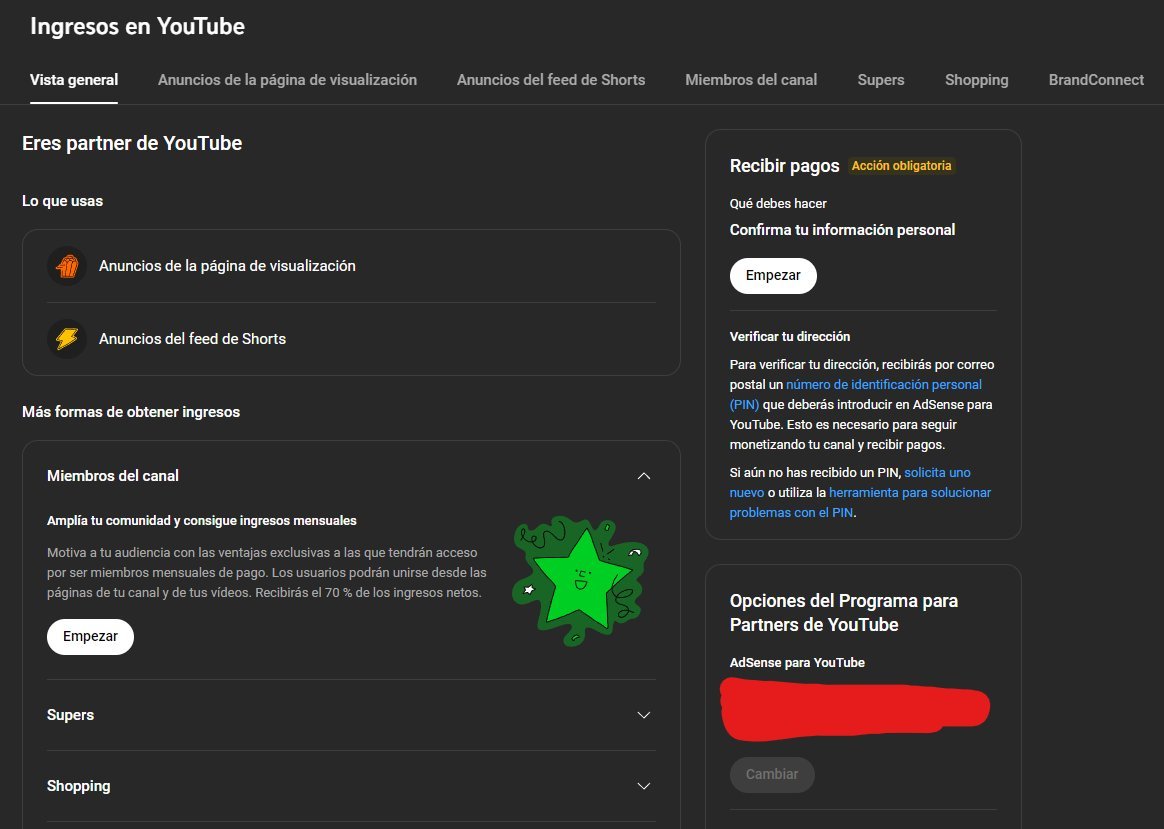Click the Ingresos en YouTube page title
This screenshot has width=1164, height=829.
[x=137, y=26]
